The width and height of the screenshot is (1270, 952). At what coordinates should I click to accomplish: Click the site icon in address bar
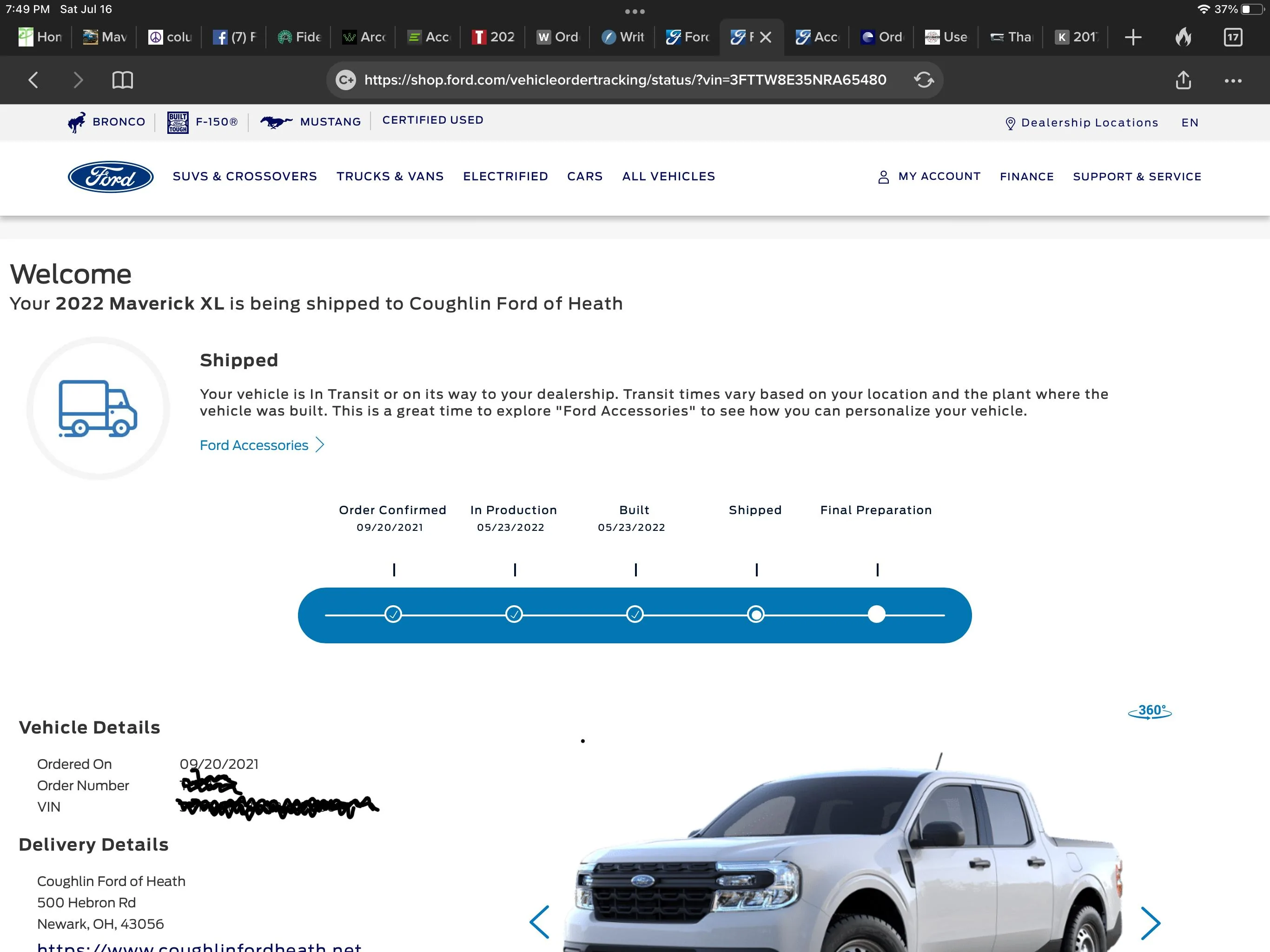(x=346, y=80)
